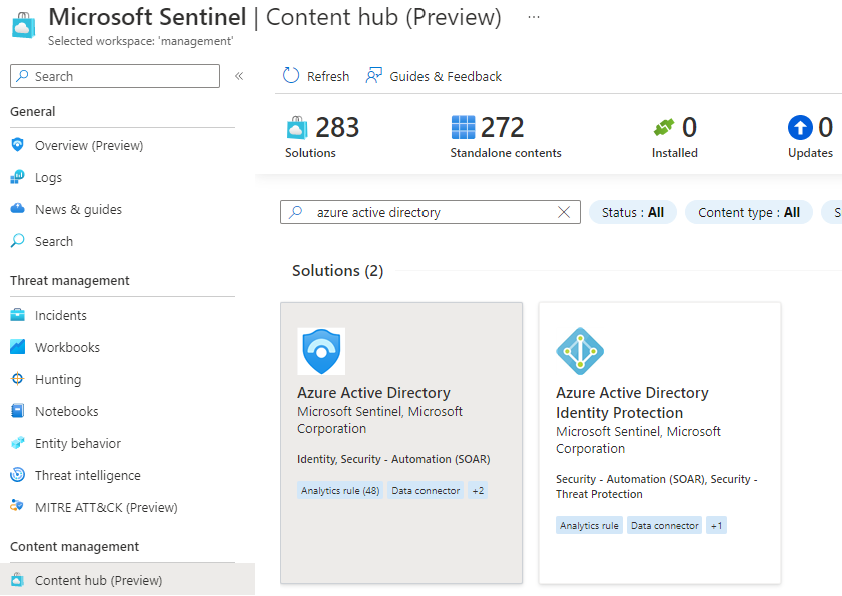Click the News & guides cloud icon
842x596 pixels.
point(18,209)
